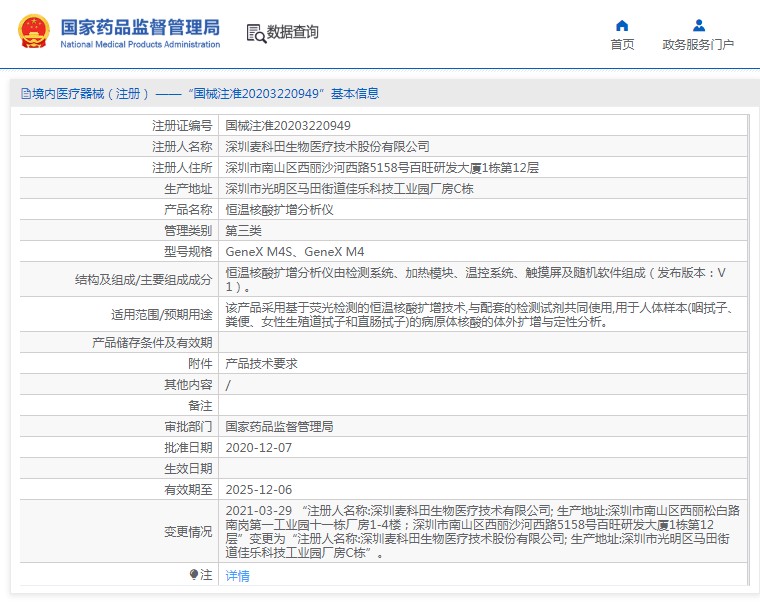This screenshot has width=760, height=602.
Task: Click the data query magnifier icon
Action: click(x=256, y=33)
